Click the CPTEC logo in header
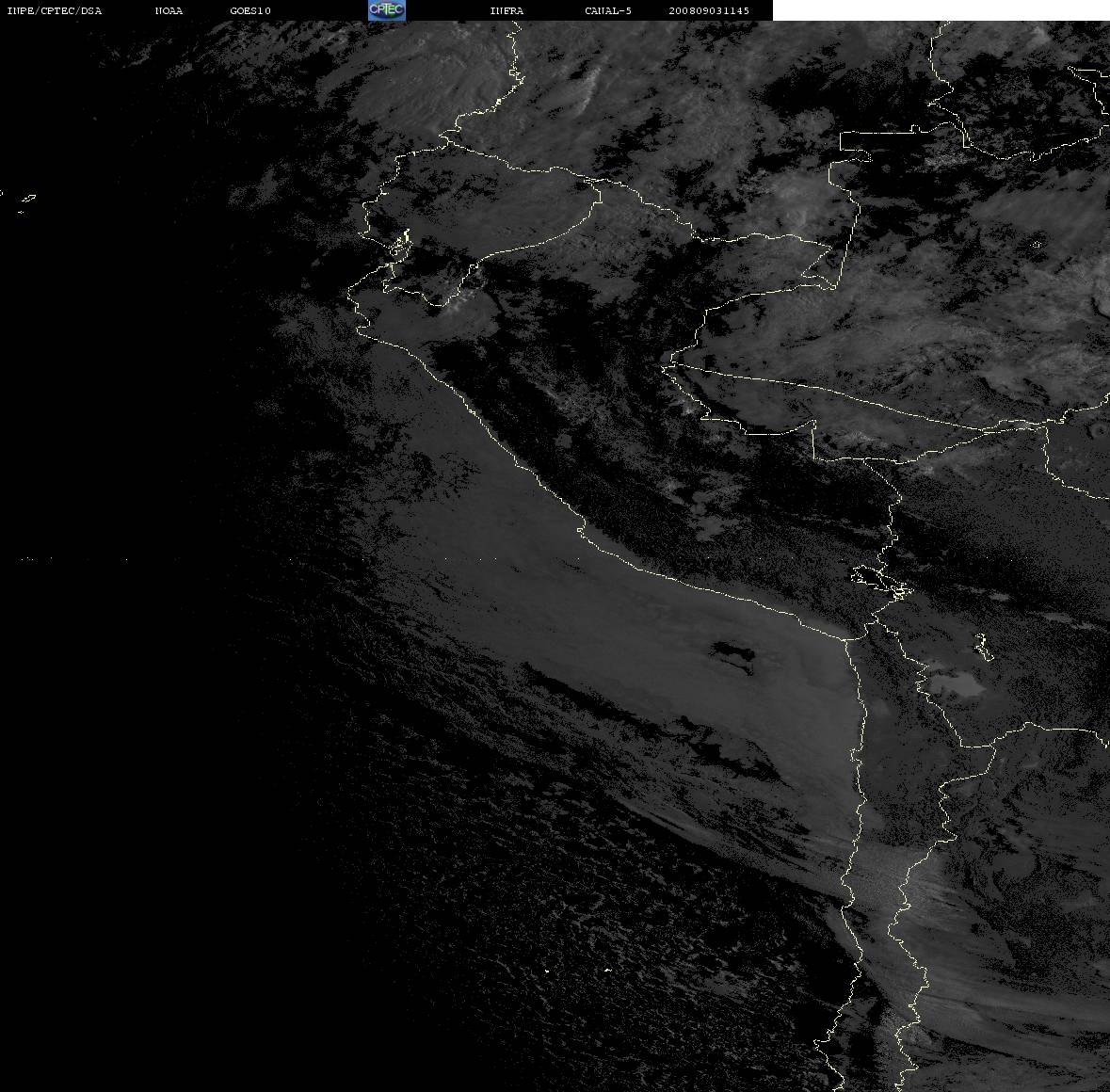The image size is (1110, 1092). tap(387, 10)
